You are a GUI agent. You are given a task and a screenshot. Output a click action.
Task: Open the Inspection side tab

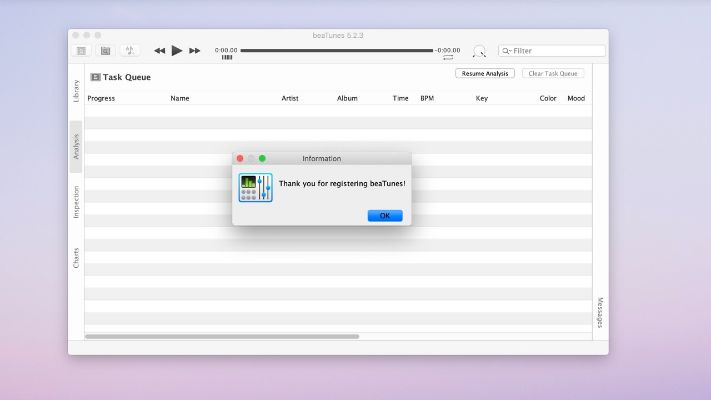76,201
